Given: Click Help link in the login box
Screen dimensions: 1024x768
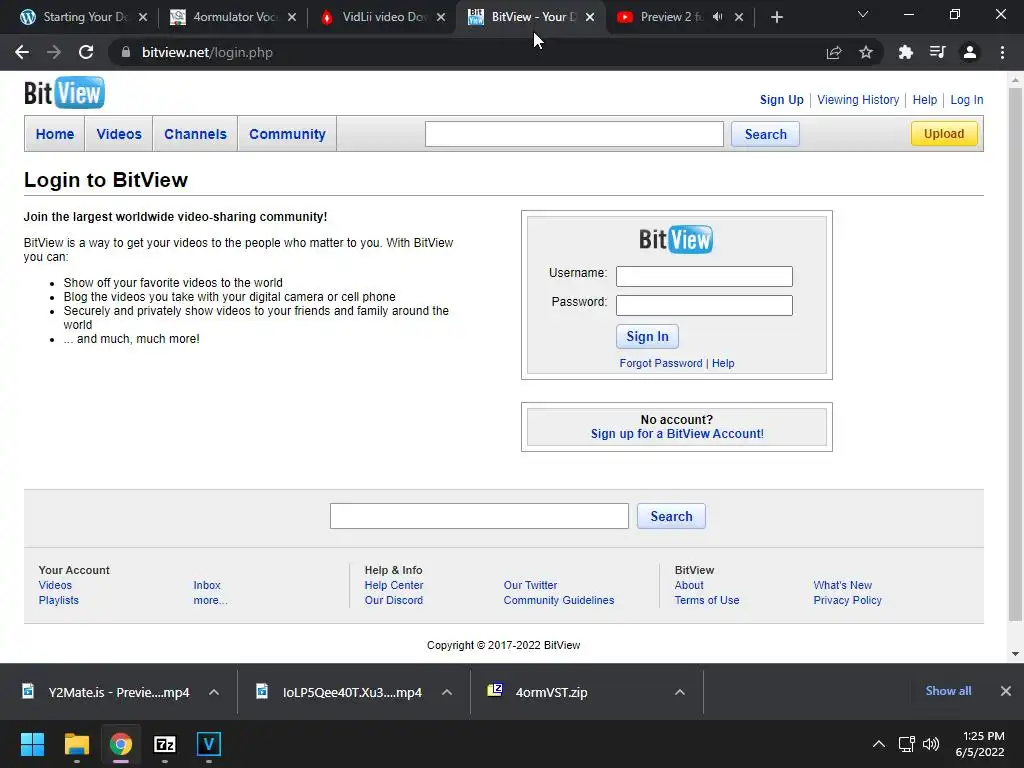Looking at the screenshot, I should tap(723, 363).
